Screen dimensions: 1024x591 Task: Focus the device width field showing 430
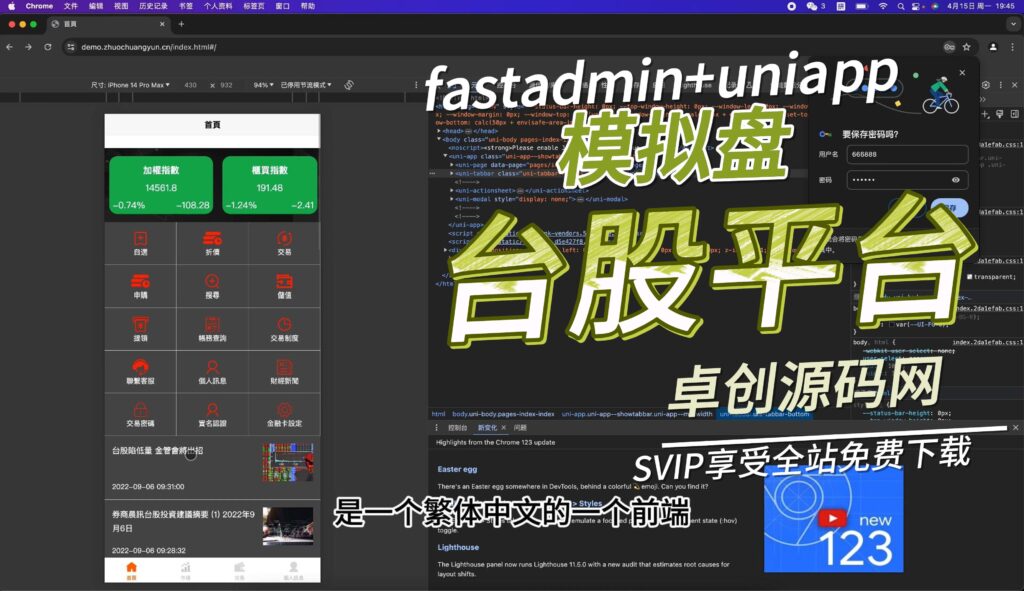(190, 85)
